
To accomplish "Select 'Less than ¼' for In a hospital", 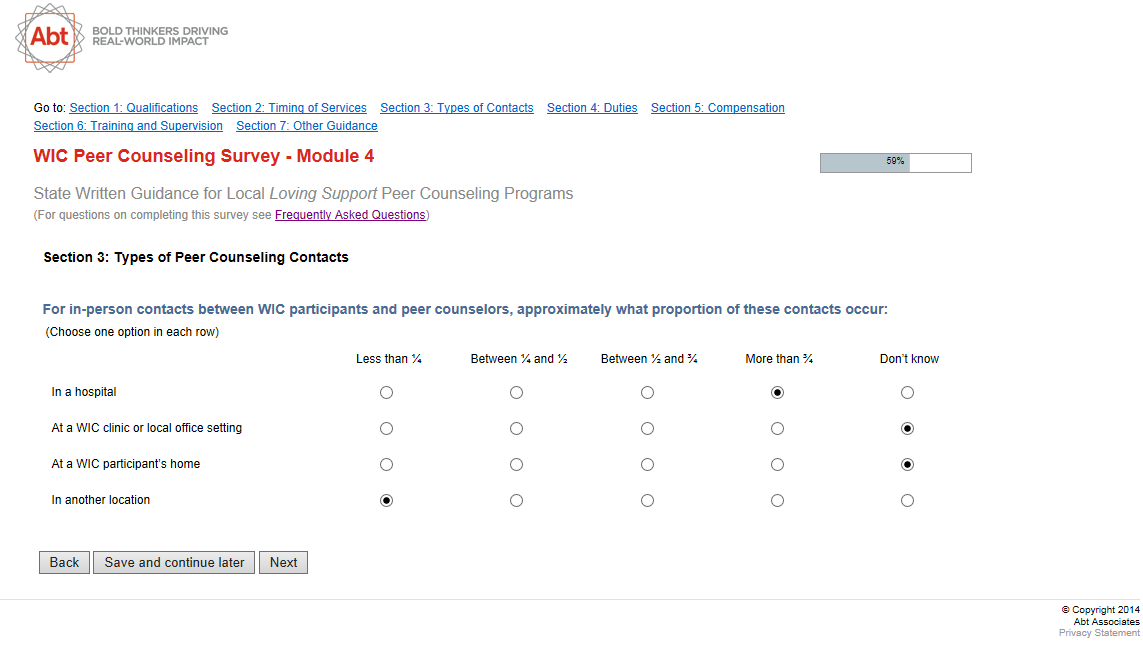I will click(386, 393).
